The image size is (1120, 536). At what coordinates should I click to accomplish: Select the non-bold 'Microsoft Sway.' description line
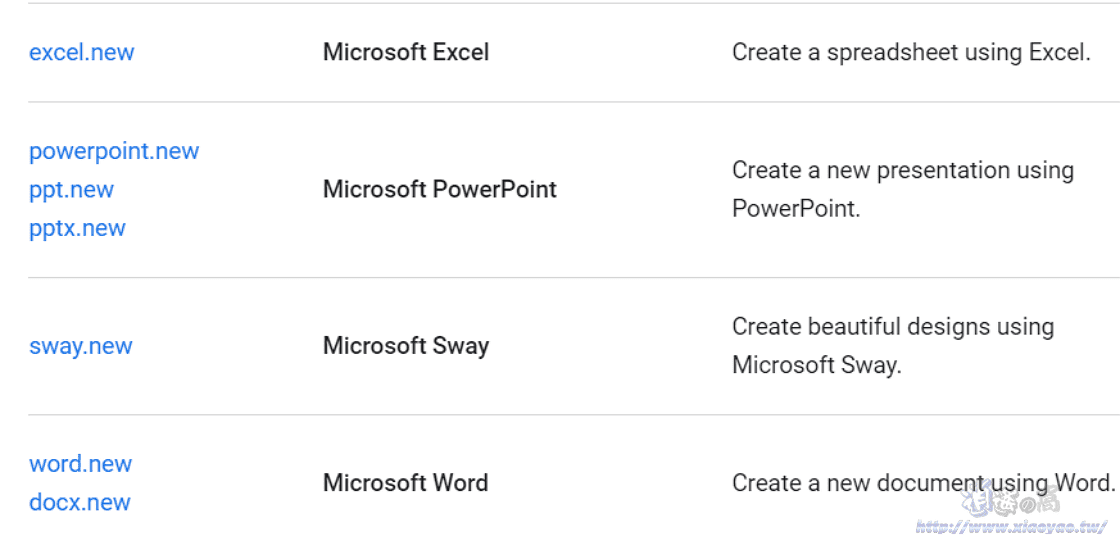pos(817,365)
